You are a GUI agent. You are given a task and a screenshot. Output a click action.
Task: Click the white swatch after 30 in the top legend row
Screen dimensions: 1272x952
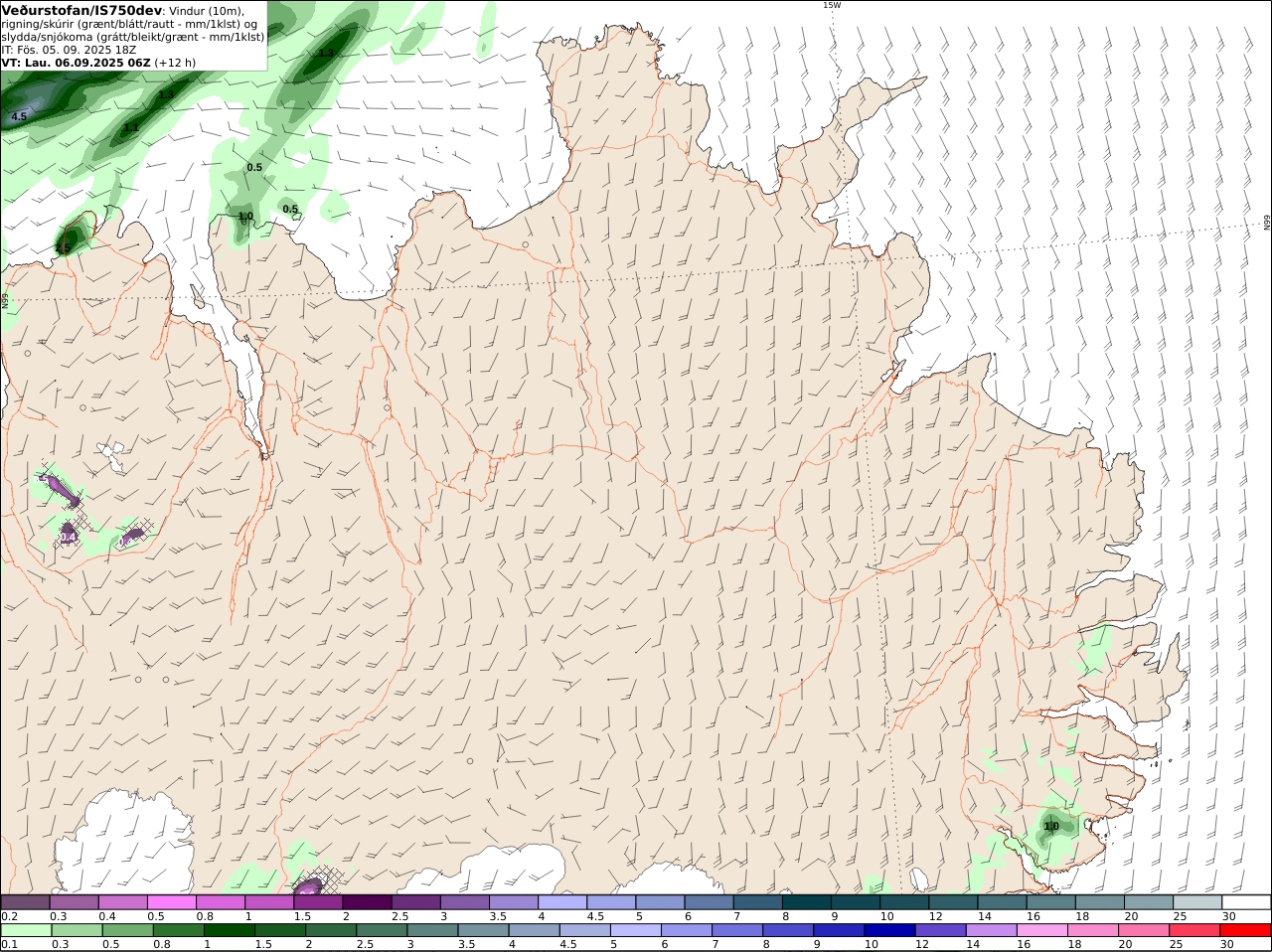1247,902
